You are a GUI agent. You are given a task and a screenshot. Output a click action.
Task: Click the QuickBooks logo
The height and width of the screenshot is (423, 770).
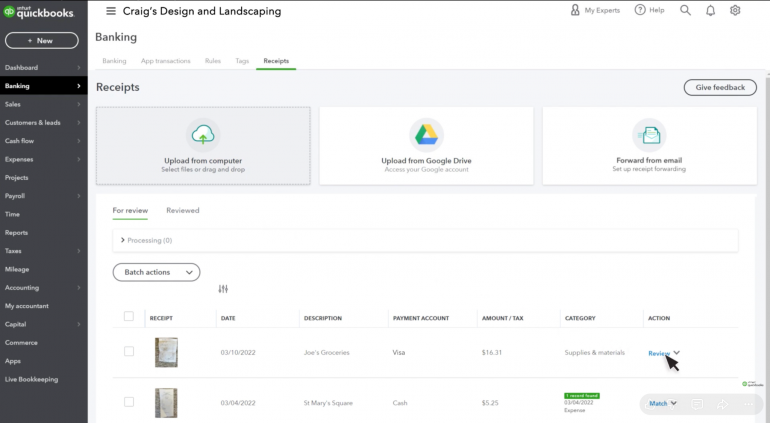tap(39, 12)
